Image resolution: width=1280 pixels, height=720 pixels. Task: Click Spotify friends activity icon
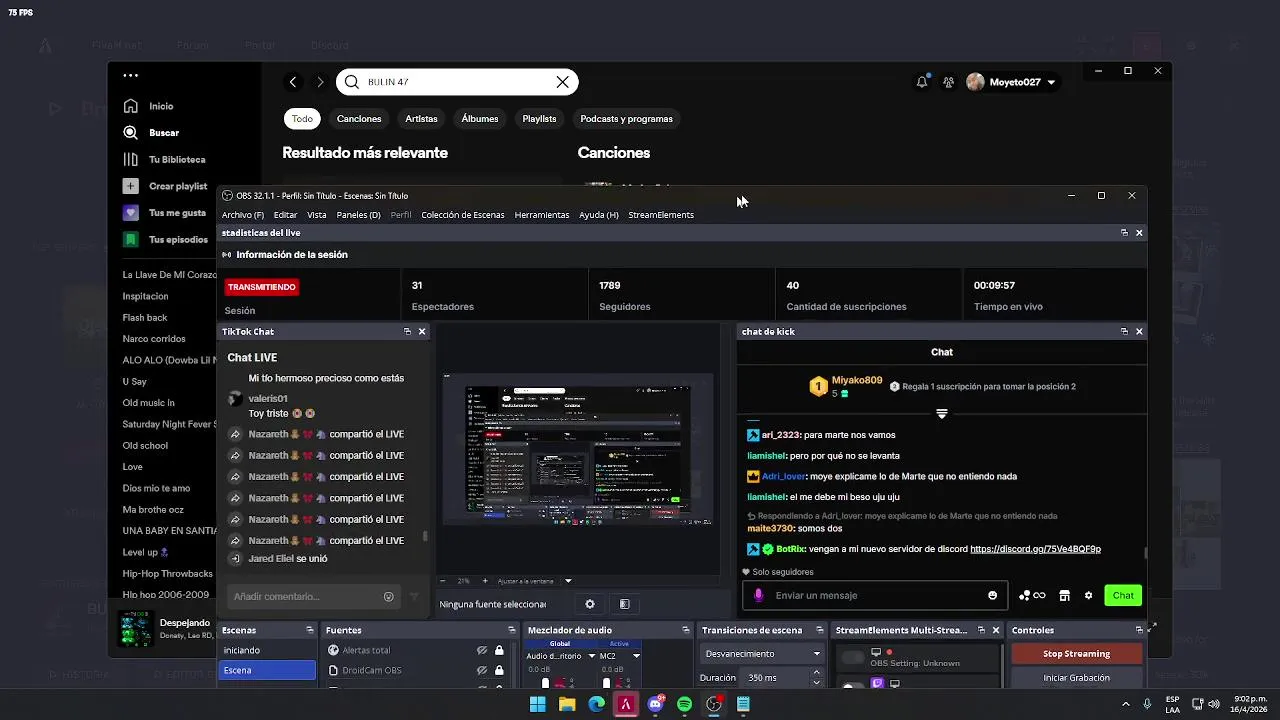[948, 82]
